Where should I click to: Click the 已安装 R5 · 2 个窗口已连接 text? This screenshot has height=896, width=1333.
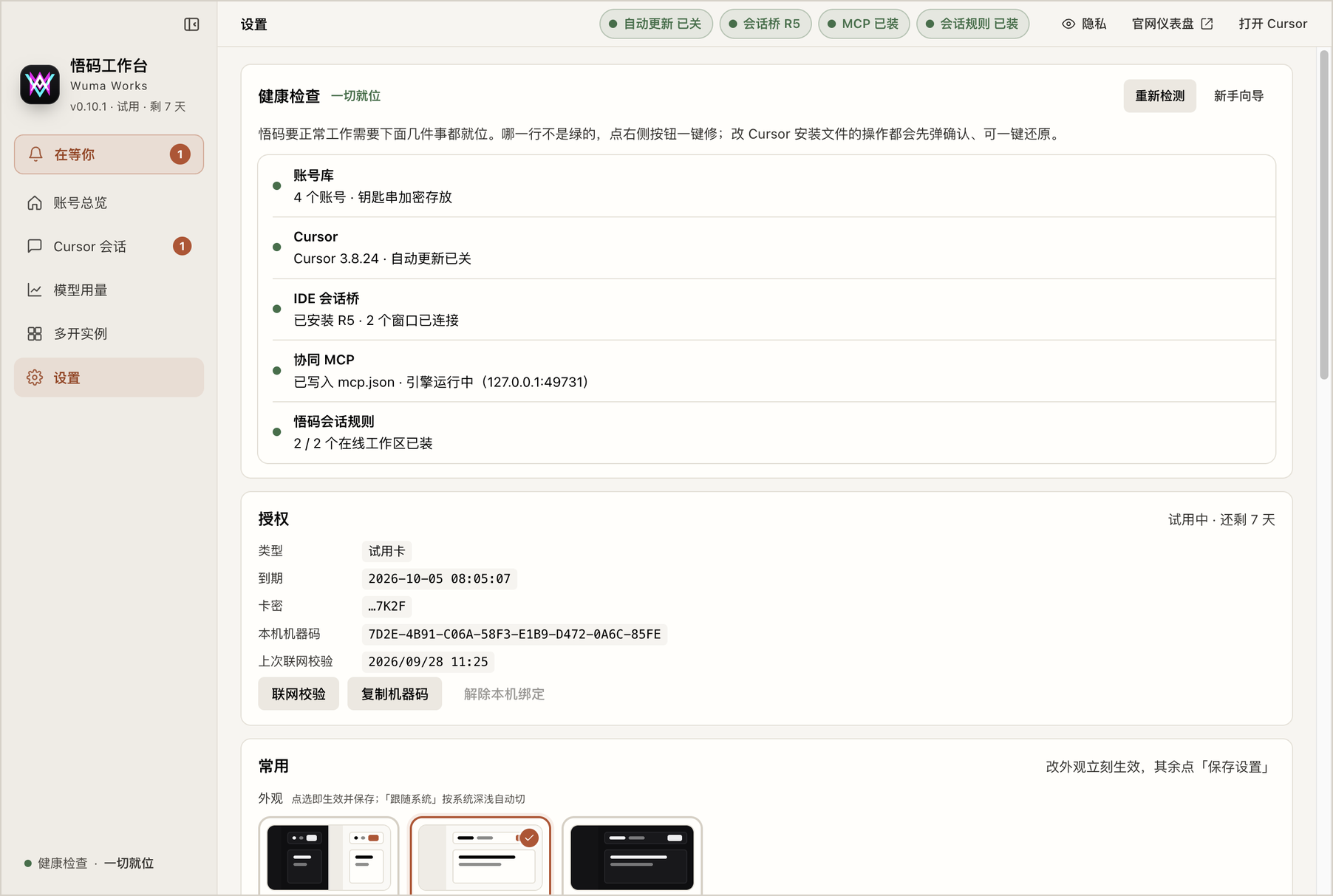tap(376, 321)
